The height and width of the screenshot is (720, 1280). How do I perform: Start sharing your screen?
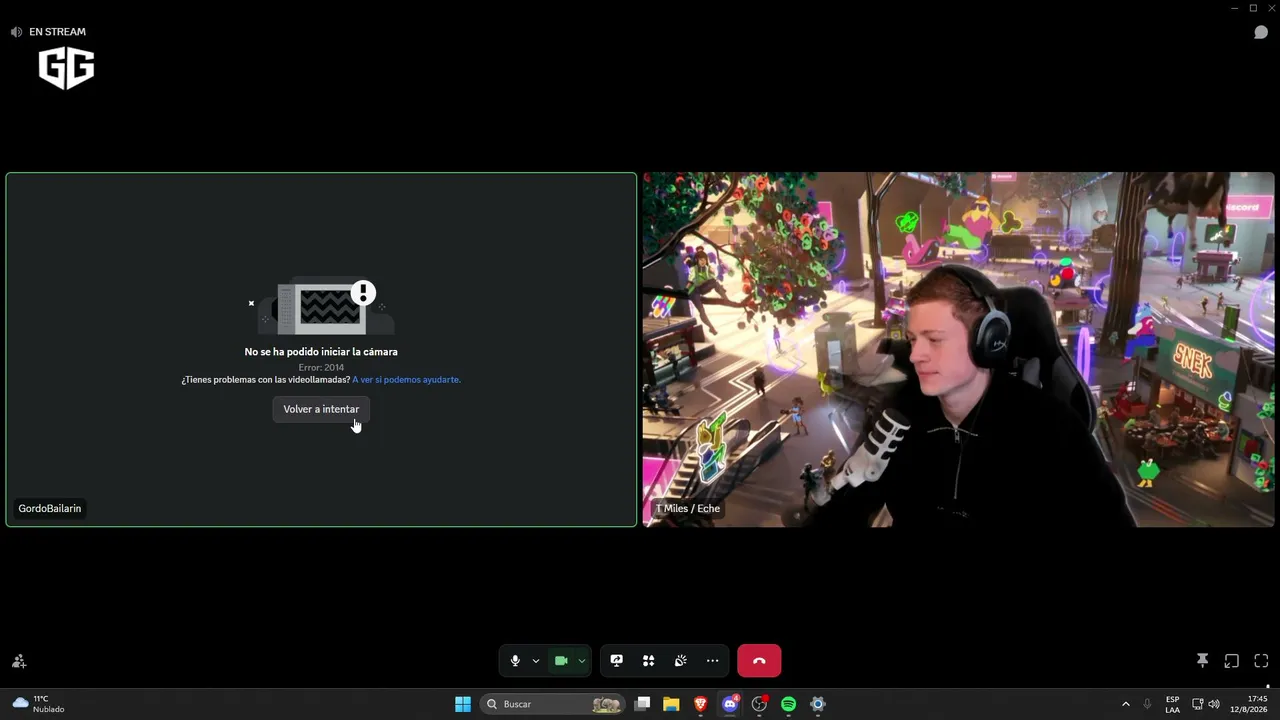[x=617, y=661]
